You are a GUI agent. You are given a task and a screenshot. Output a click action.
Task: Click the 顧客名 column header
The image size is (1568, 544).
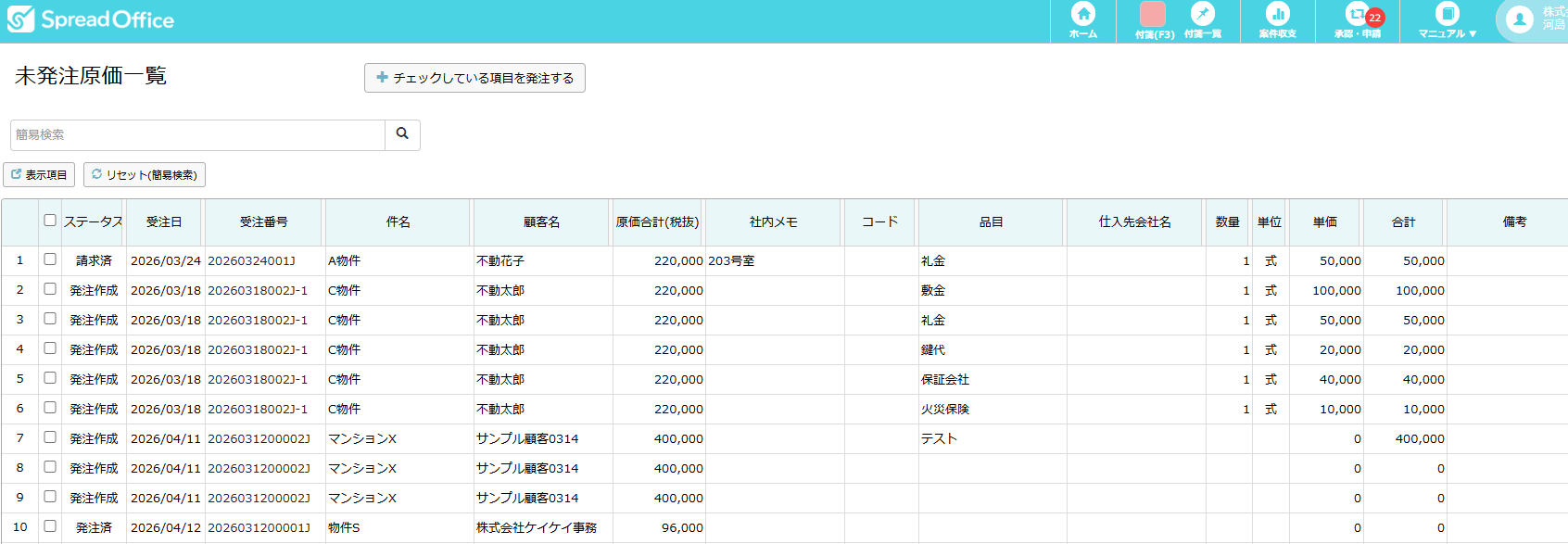pos(541,221)
